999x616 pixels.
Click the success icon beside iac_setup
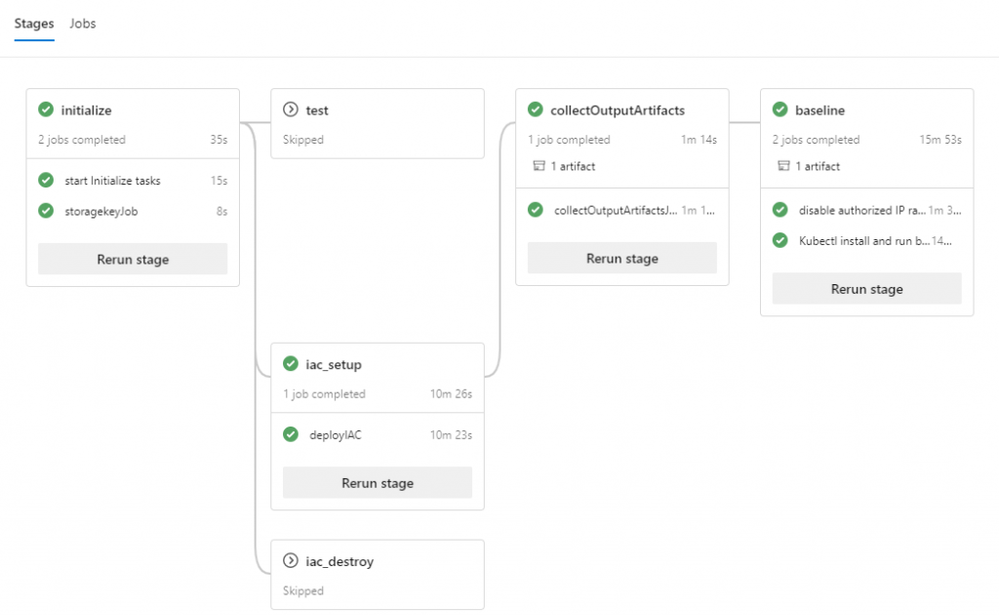(x=291, y=364)
